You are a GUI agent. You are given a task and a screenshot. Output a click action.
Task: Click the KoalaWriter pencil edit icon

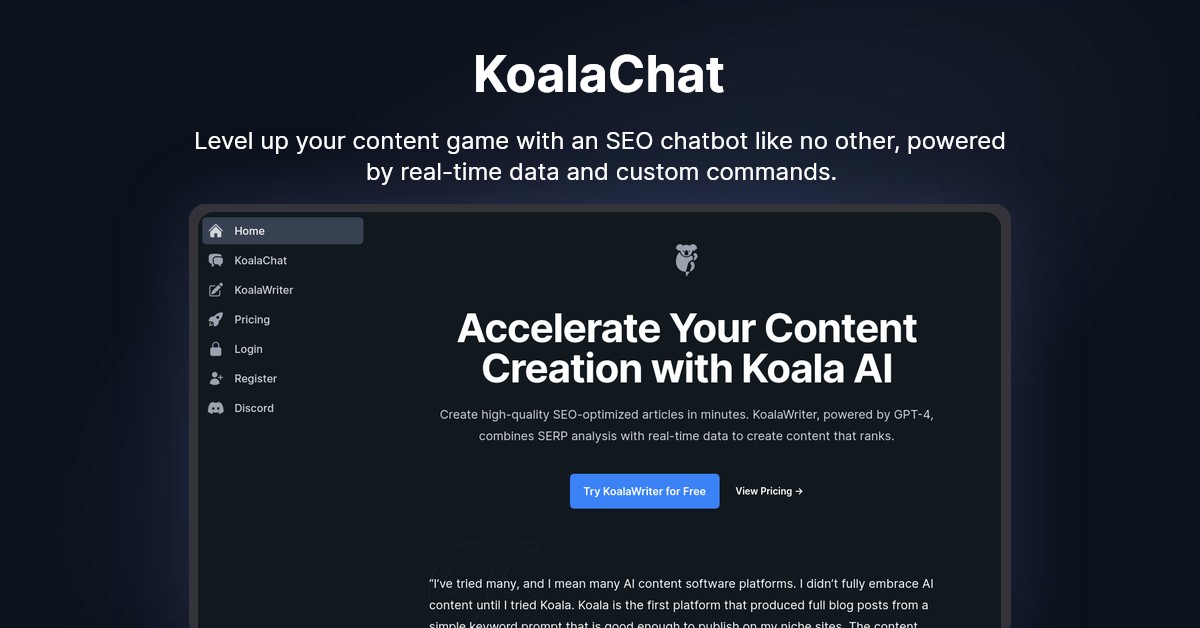point(216,290)
